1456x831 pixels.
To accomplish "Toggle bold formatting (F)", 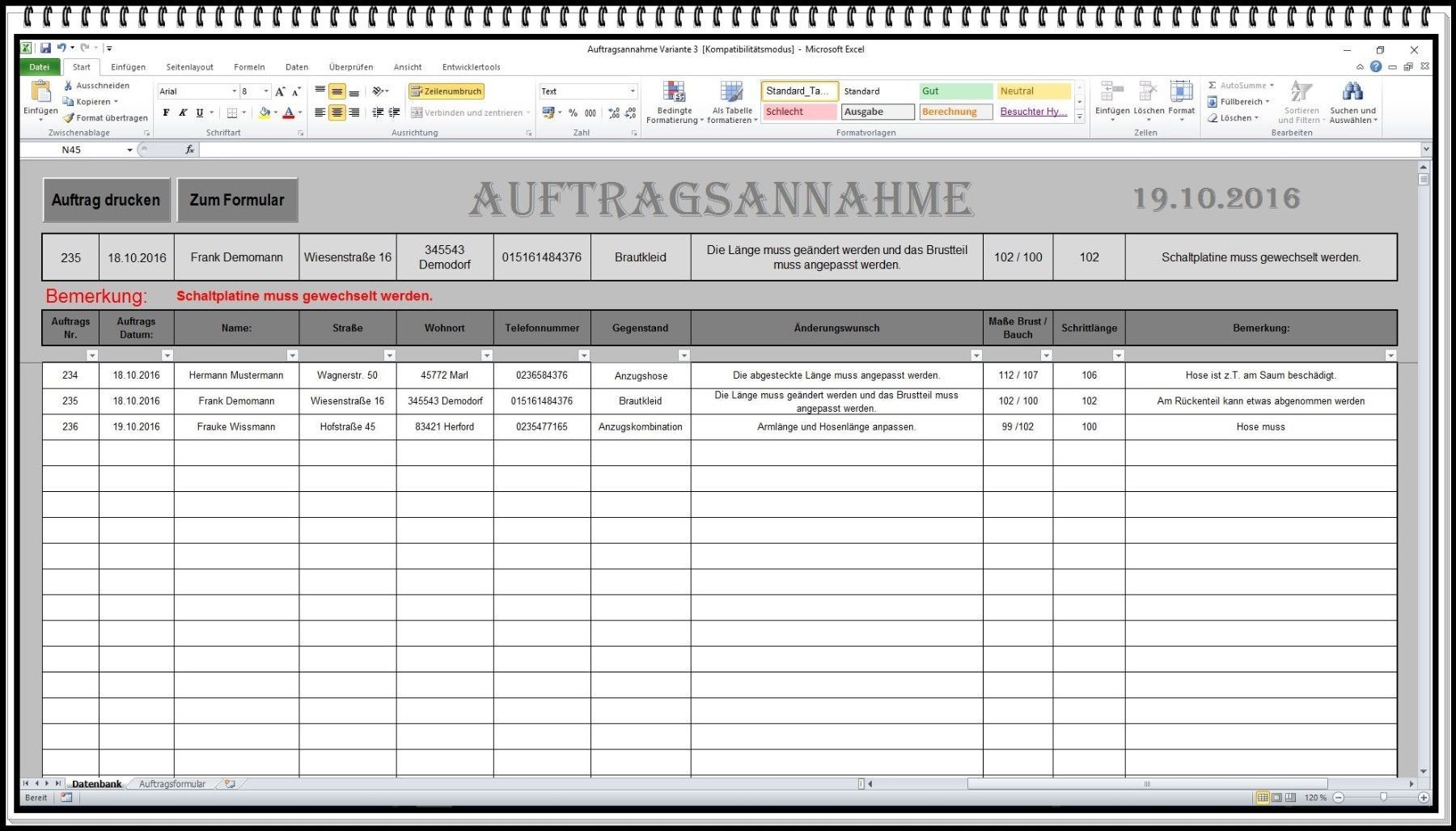I will [167, 113].
